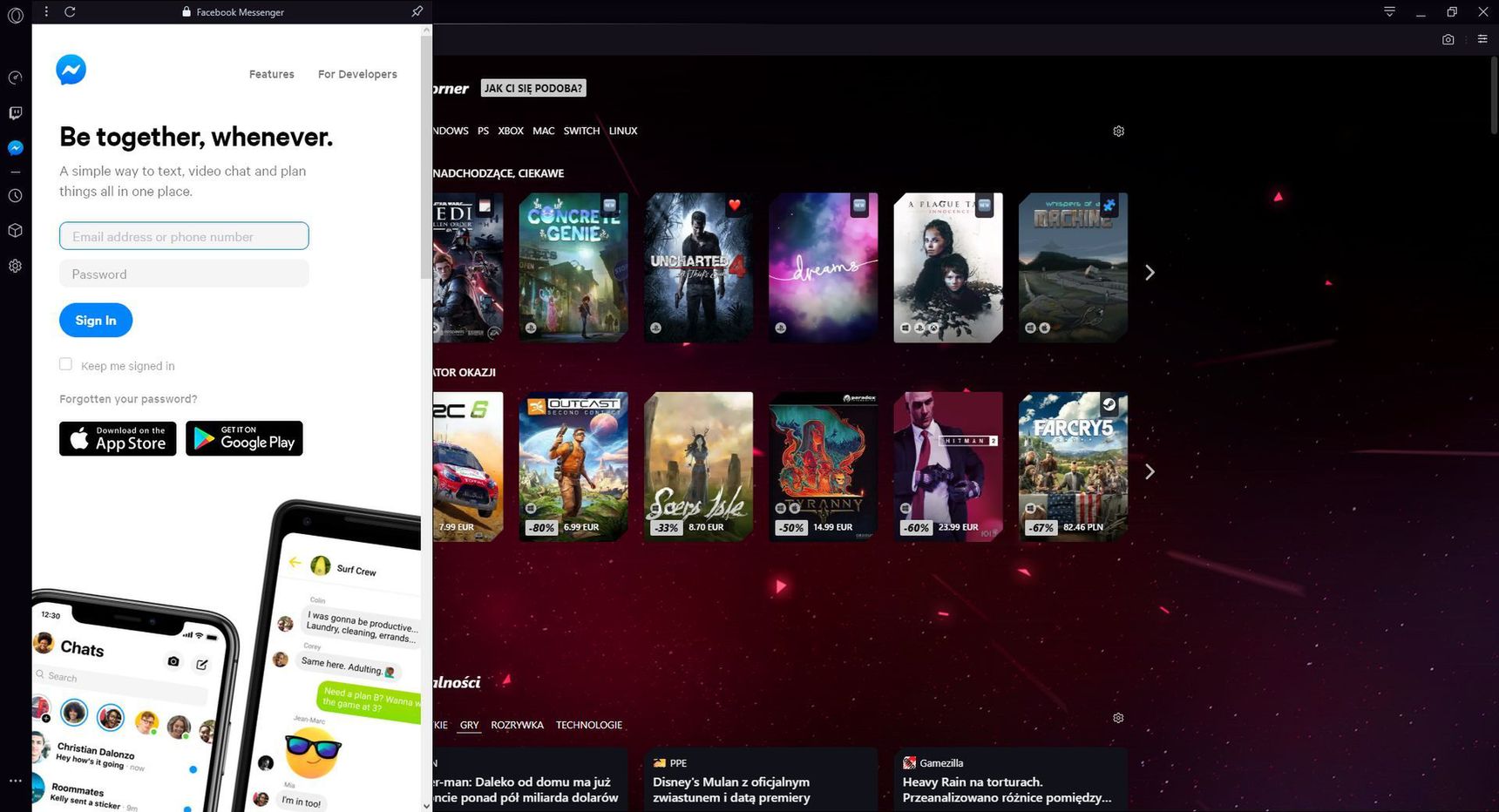Open Twitch panel from the sidebar

pos(15,113)
